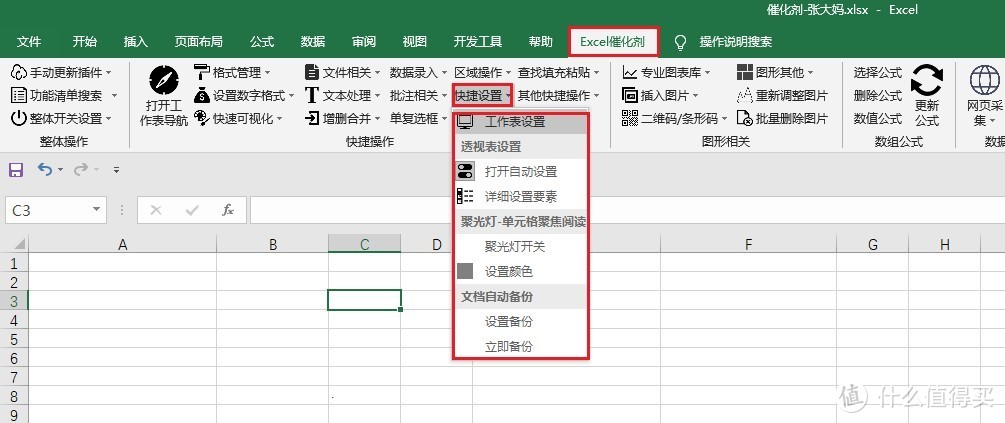Click the 插入图片 picture icon
The height and width of the screenshot is (423, 1005).
(x=629, y=95)
